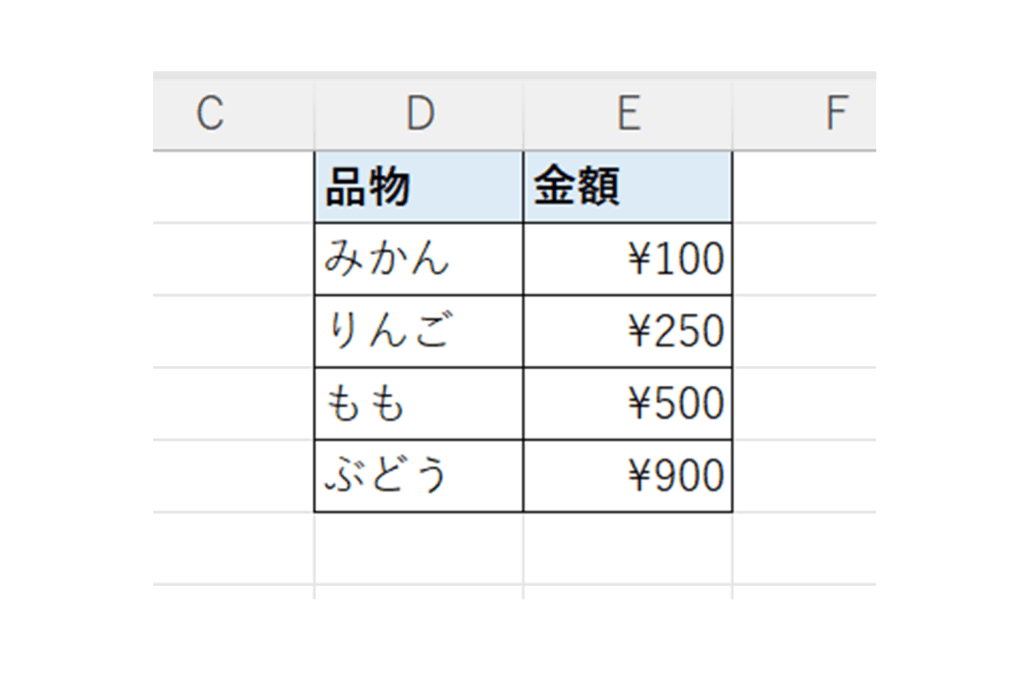Click empty column F cell beside 金額
Viewport: 1024px width, 689px height.
804,187
